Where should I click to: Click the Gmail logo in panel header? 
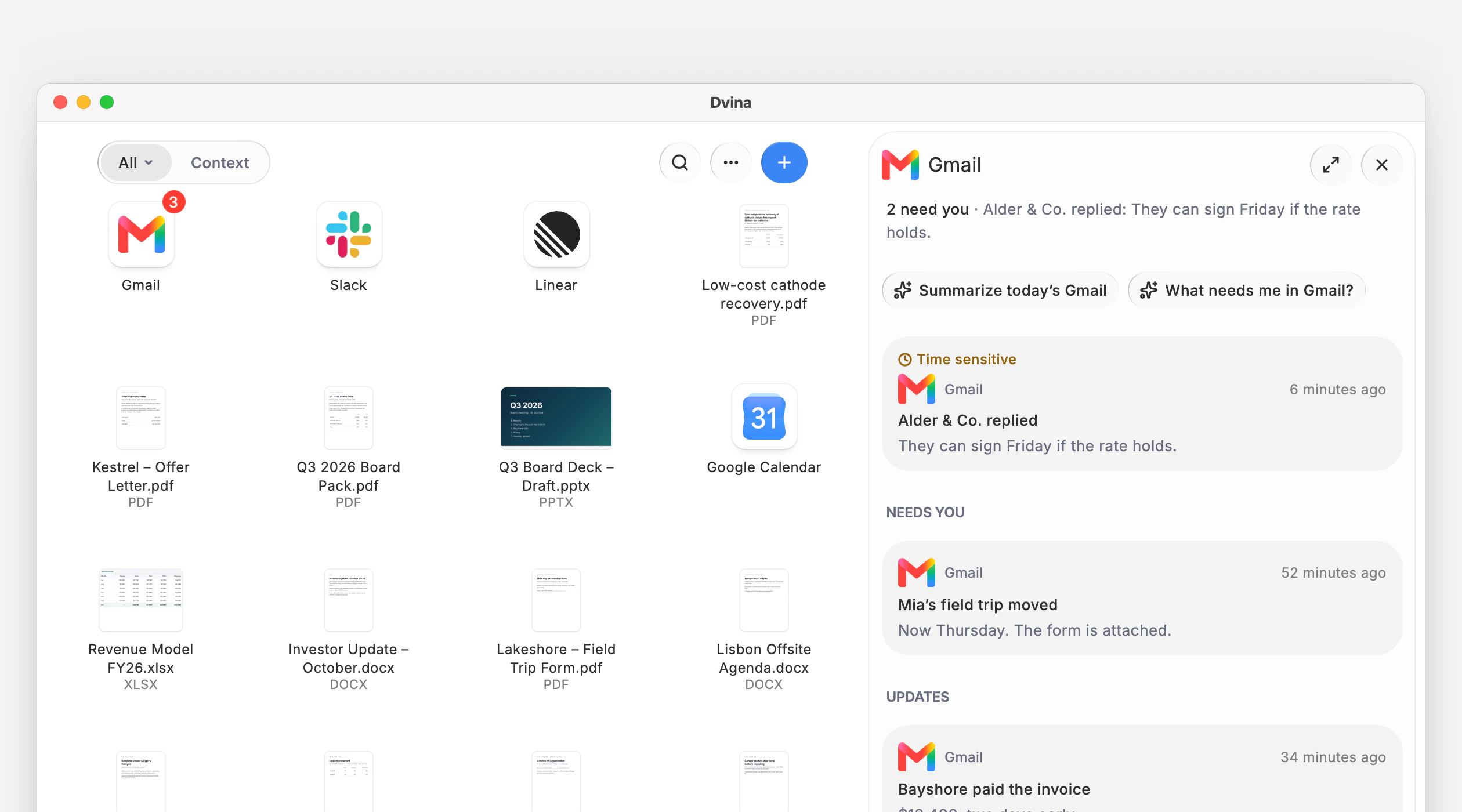900,165
